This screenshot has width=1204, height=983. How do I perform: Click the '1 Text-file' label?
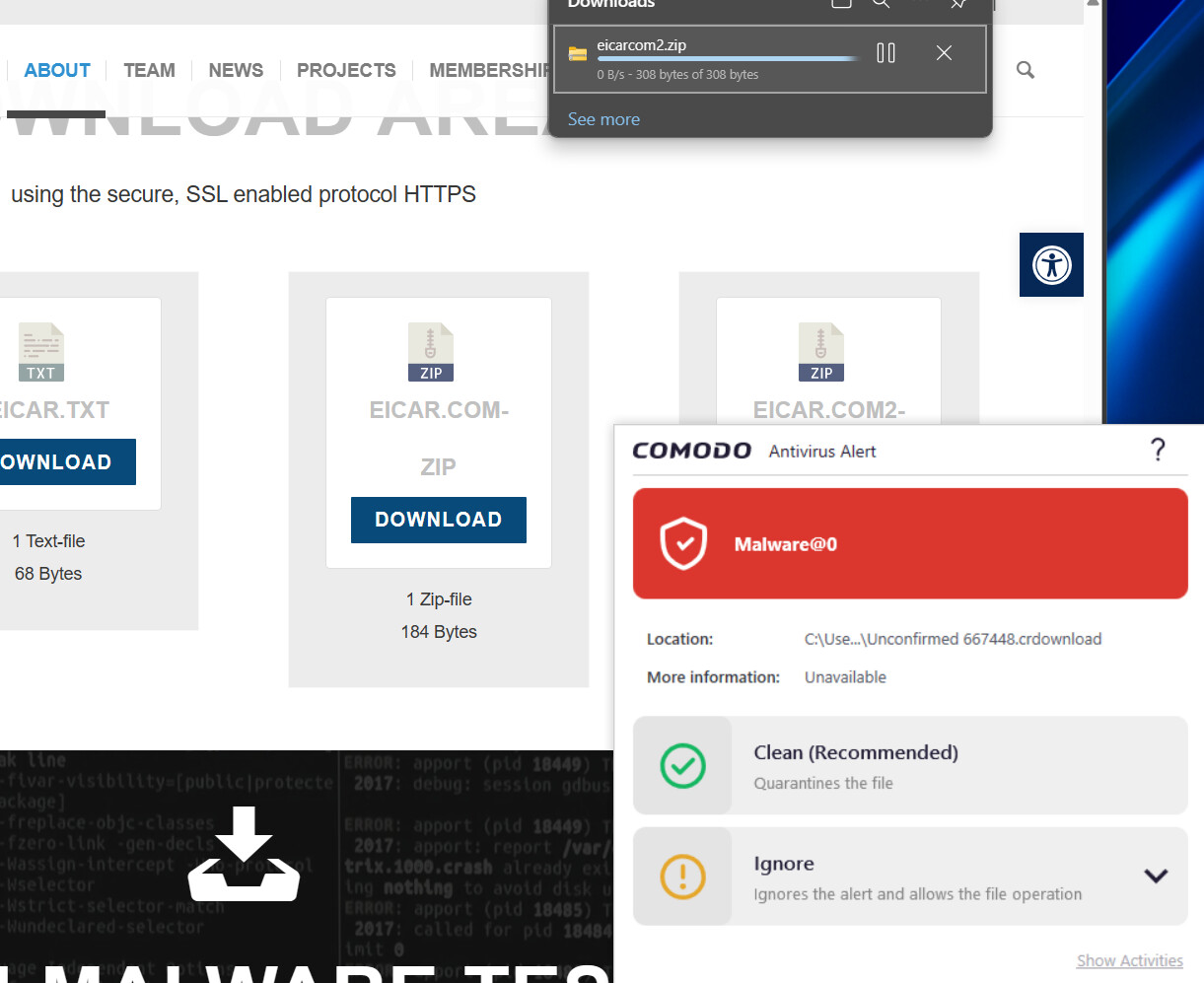(48, 541)
